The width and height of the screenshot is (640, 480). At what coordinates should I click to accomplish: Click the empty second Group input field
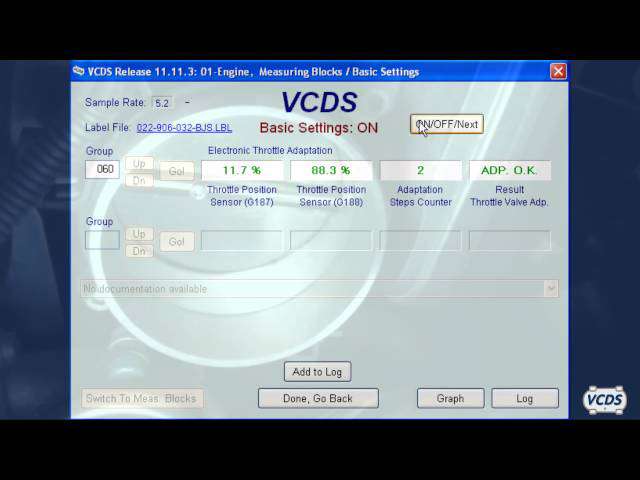pos(102,240)
